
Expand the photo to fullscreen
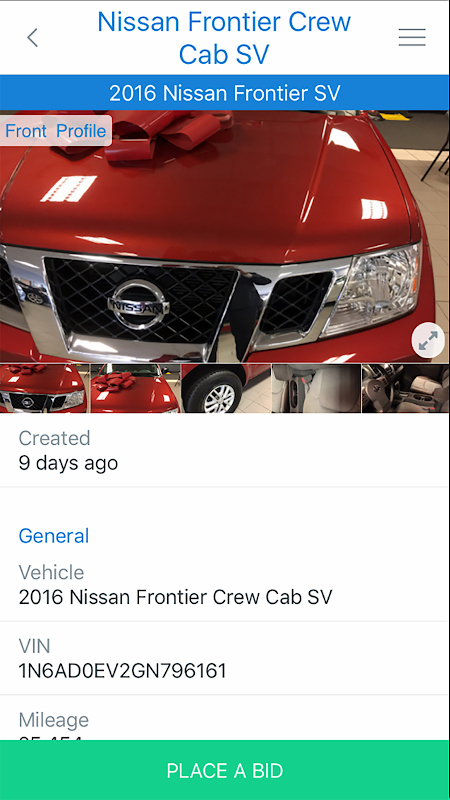(x=428, y=340)
